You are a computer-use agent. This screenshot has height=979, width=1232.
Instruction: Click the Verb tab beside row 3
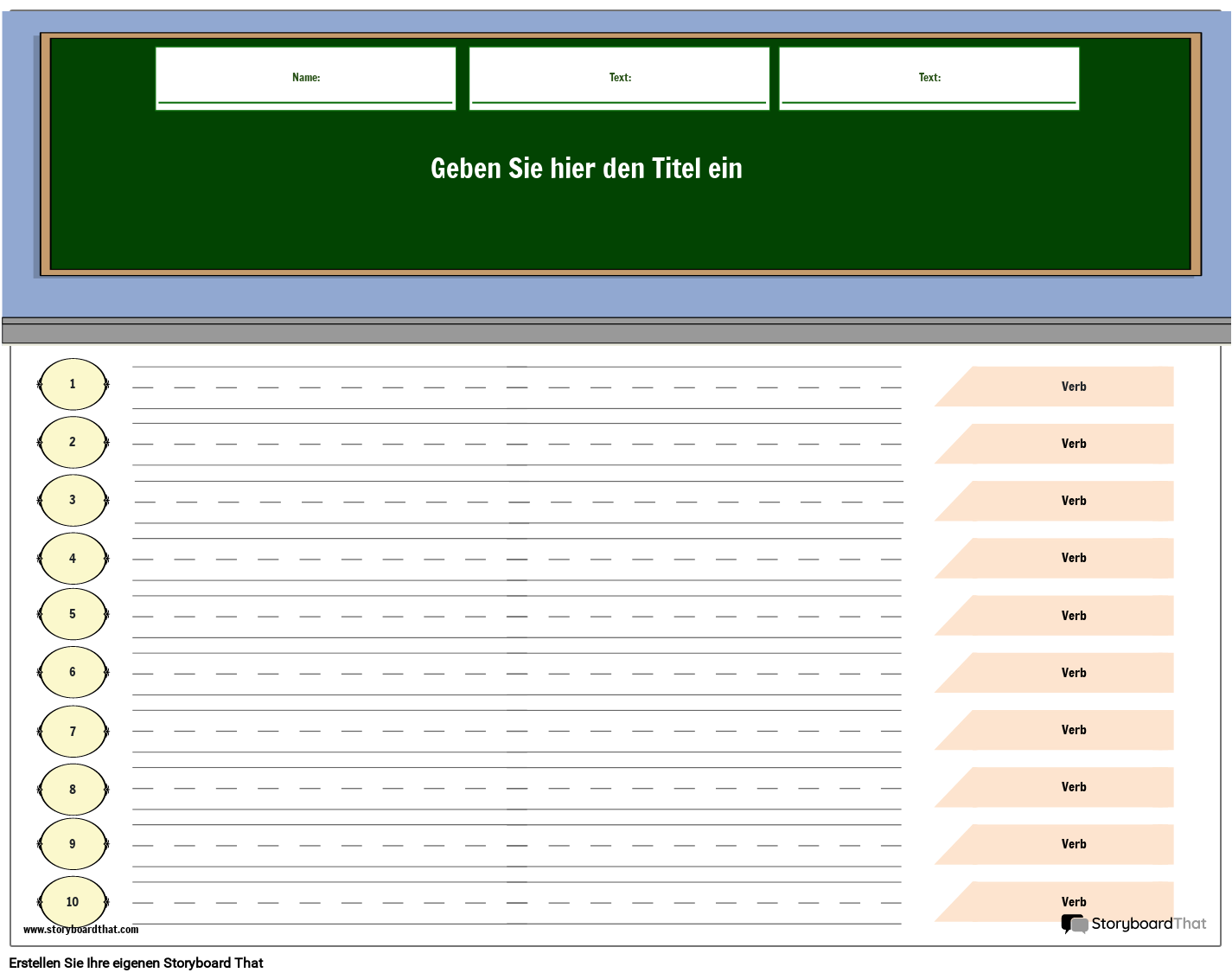[1073, 500]
